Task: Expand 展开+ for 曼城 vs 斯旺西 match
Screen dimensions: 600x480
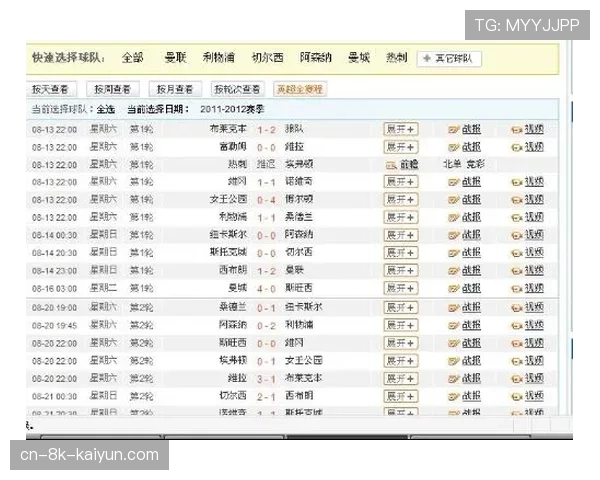Action: [401, 288]
